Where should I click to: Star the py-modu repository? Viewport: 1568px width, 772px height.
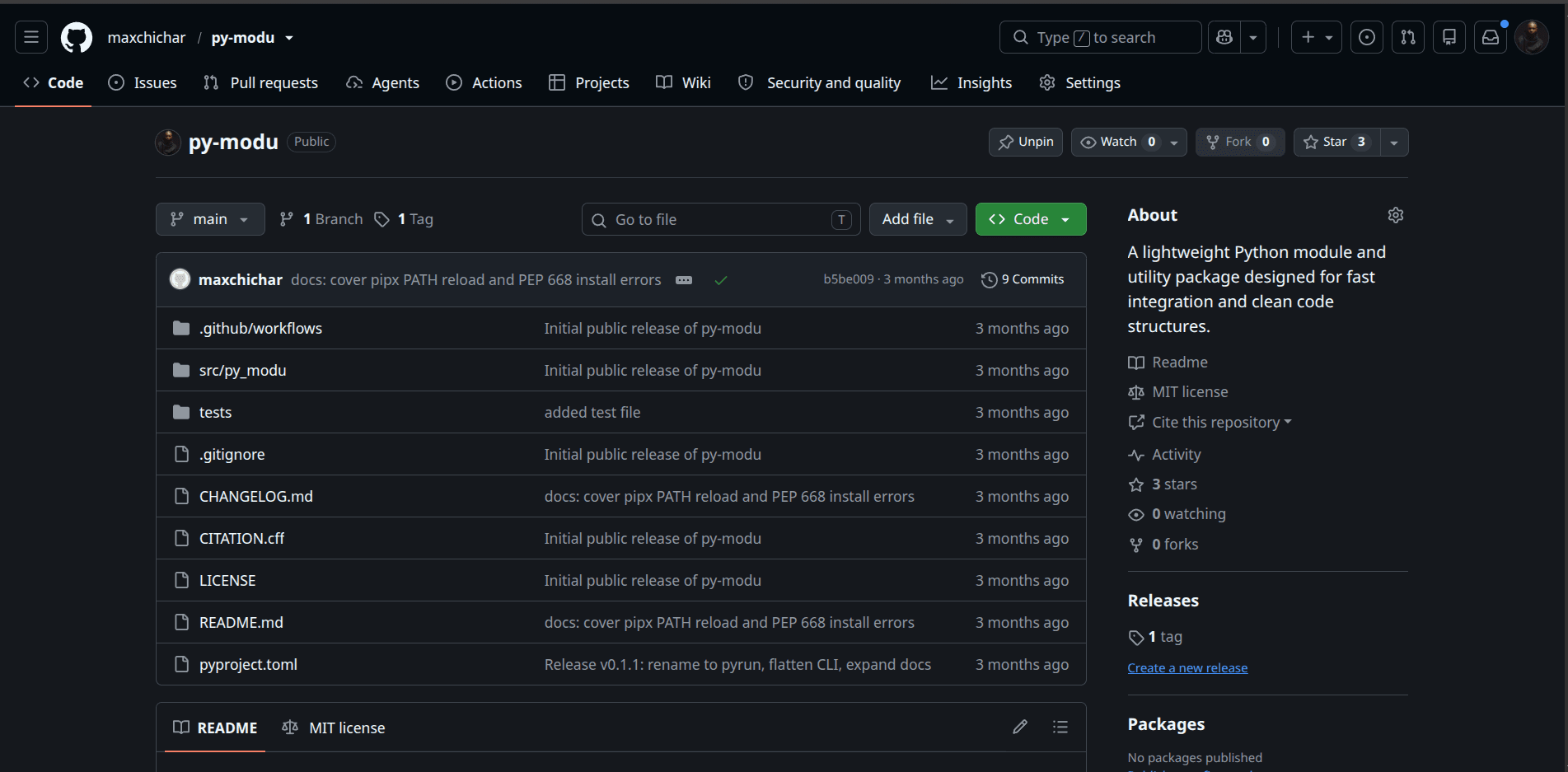click(x=1336, y=142)
